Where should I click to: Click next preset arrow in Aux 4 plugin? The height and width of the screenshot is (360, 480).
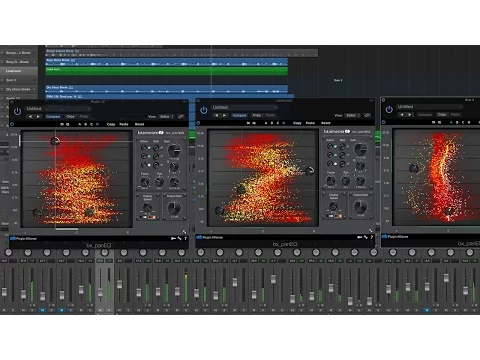410,115
